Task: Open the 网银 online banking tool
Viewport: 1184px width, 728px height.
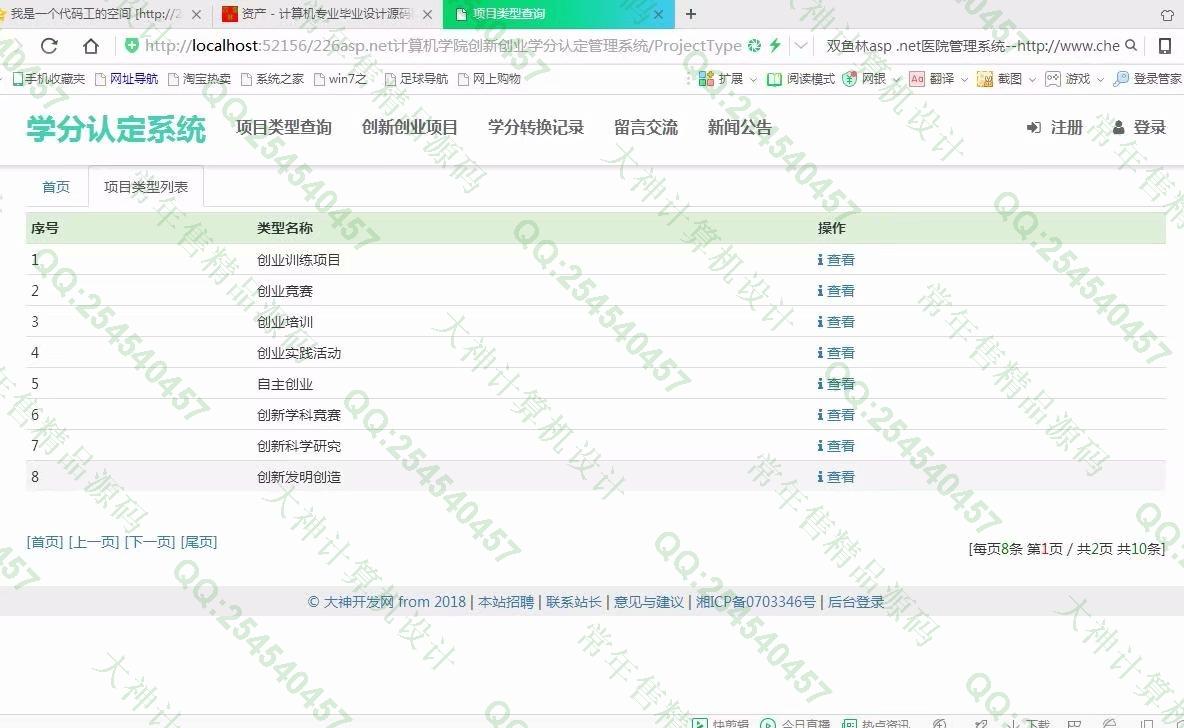Action: pyautogui.click(x=864, y=79)
